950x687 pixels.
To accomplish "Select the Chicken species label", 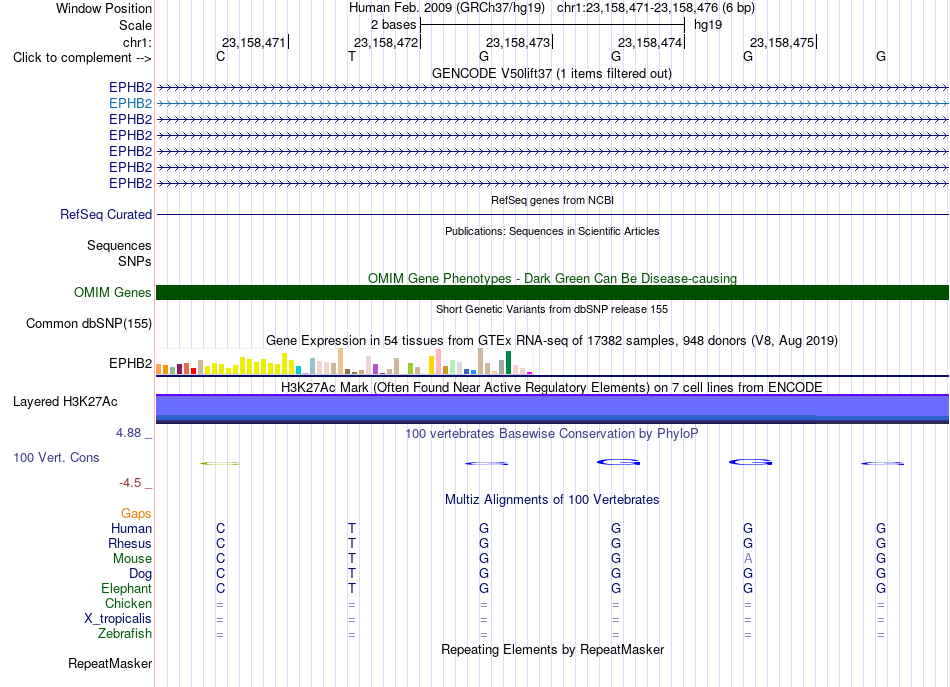I will pos(128,603).
